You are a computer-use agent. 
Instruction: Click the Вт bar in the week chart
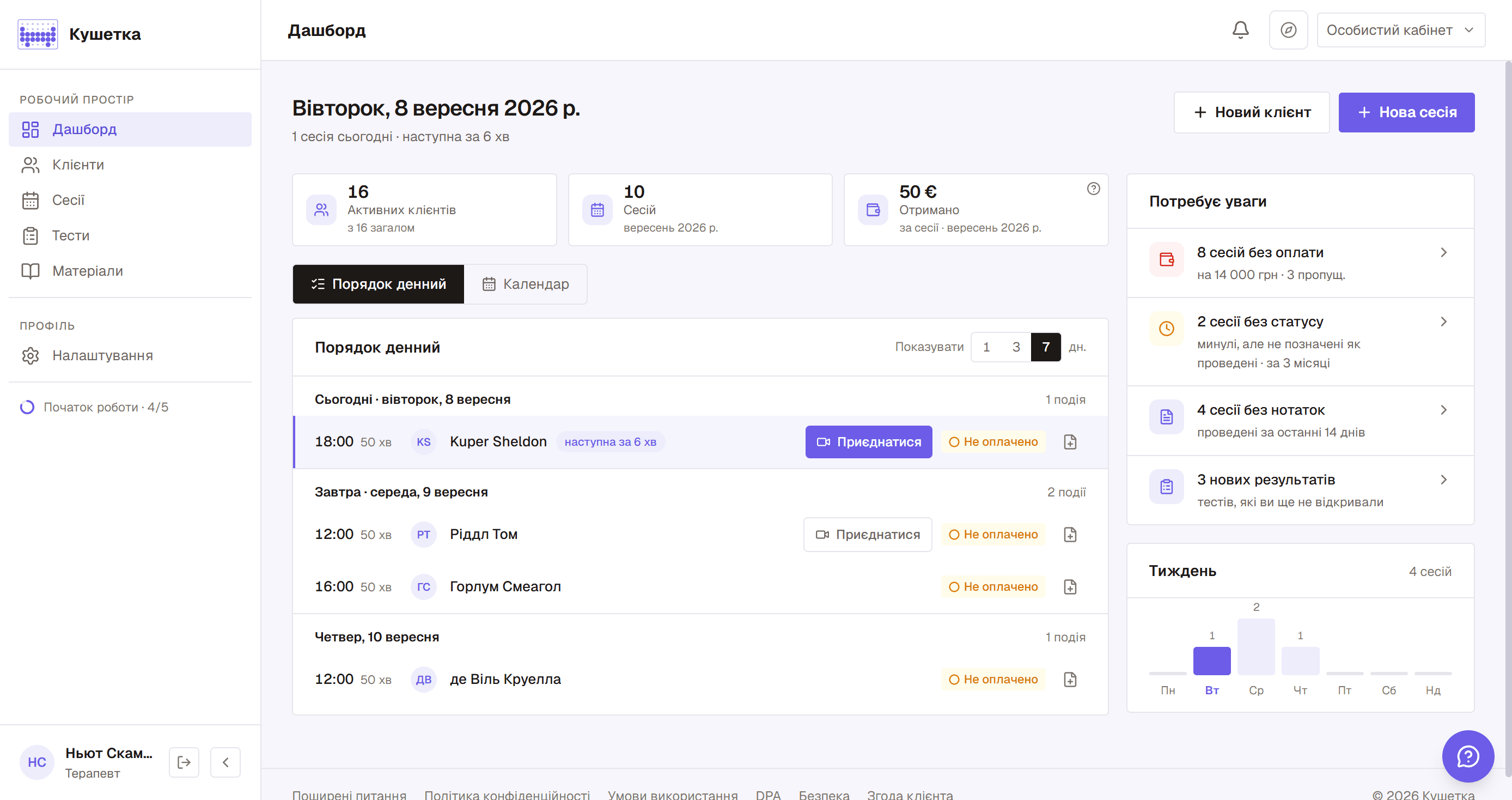tap(1211, 661)
